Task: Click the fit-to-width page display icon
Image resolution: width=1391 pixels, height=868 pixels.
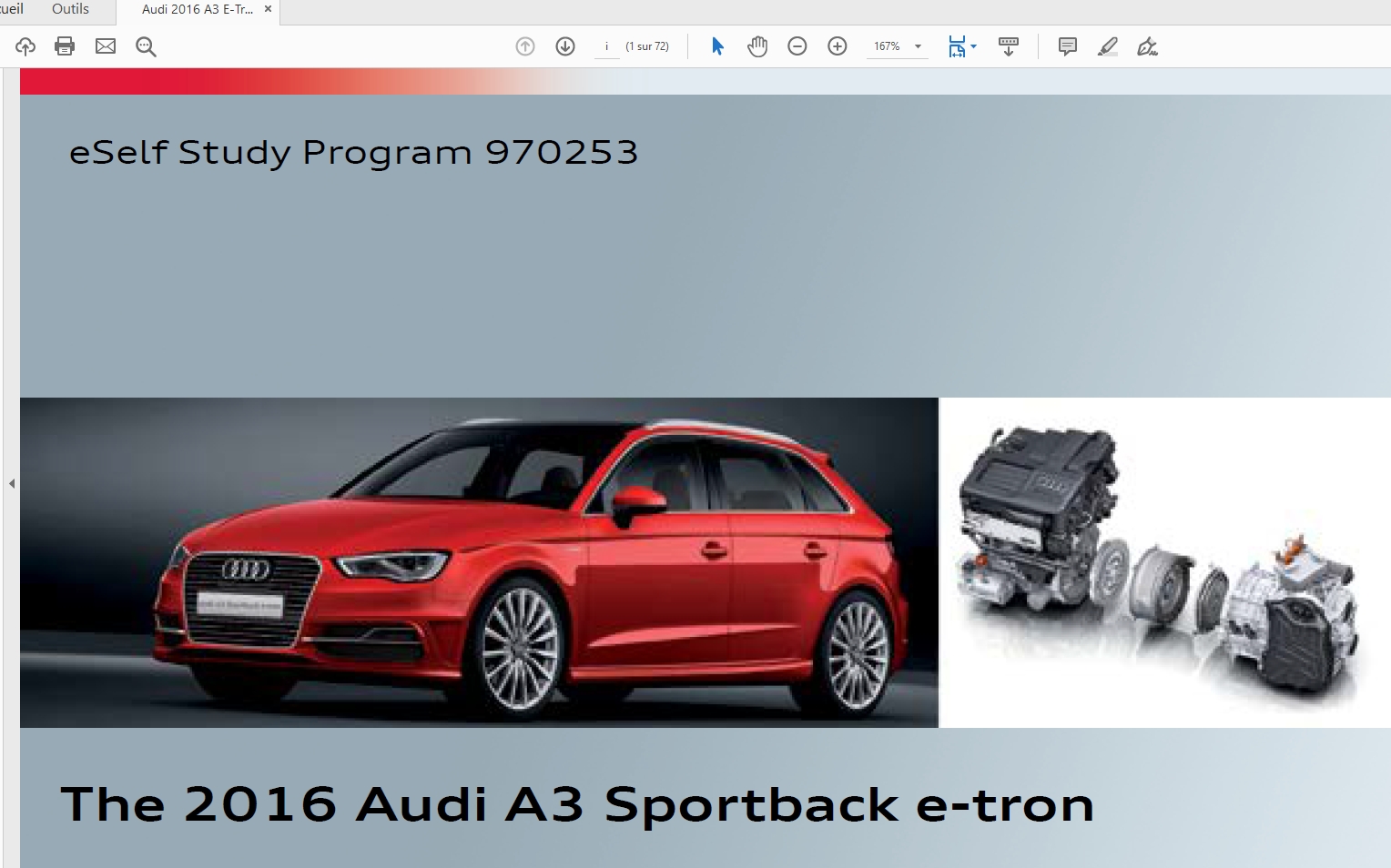Action: tap(957, 46)
